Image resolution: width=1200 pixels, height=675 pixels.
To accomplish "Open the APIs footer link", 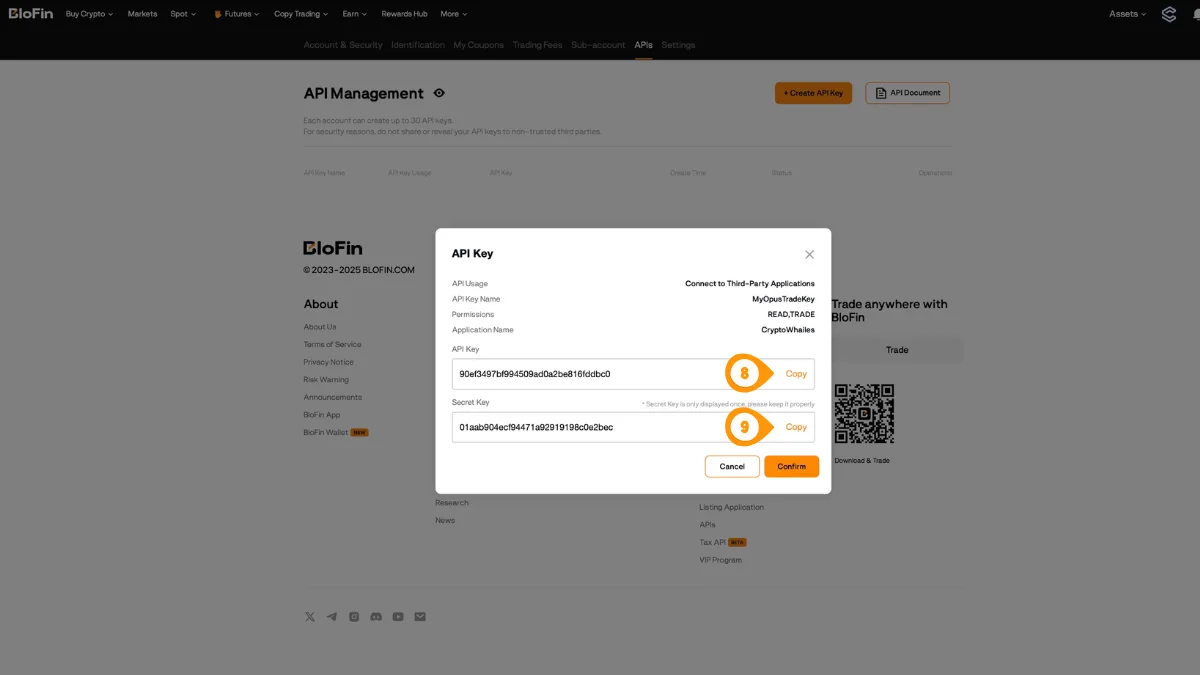I will (707, 524).
